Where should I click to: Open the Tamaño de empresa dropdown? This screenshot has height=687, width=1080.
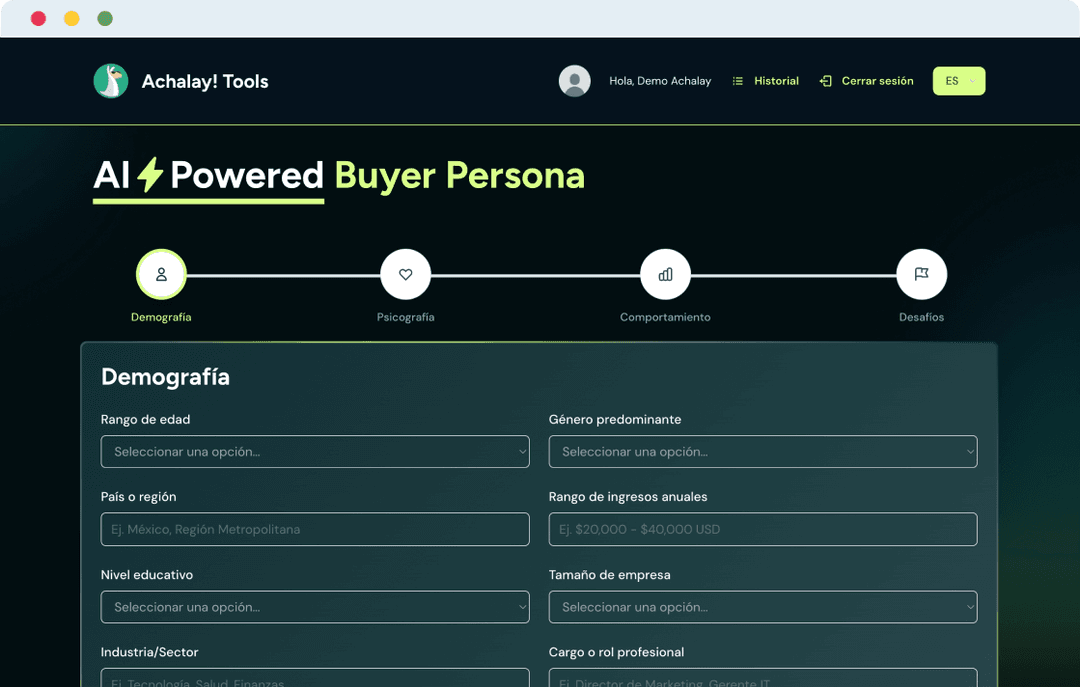pos(763,607)
